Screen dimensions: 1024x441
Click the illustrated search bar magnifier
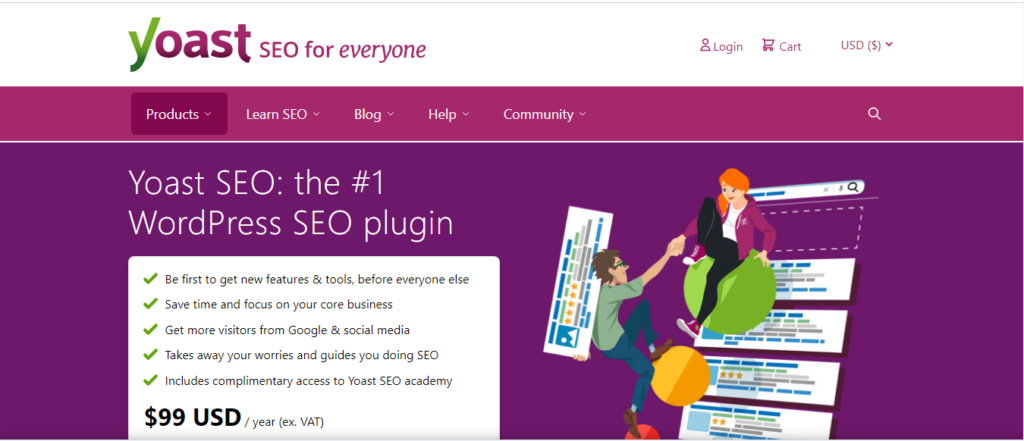click(854, 188)
